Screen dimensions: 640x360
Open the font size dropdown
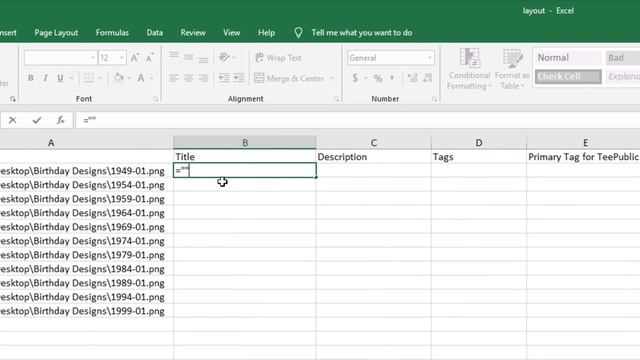coord(122,58)
